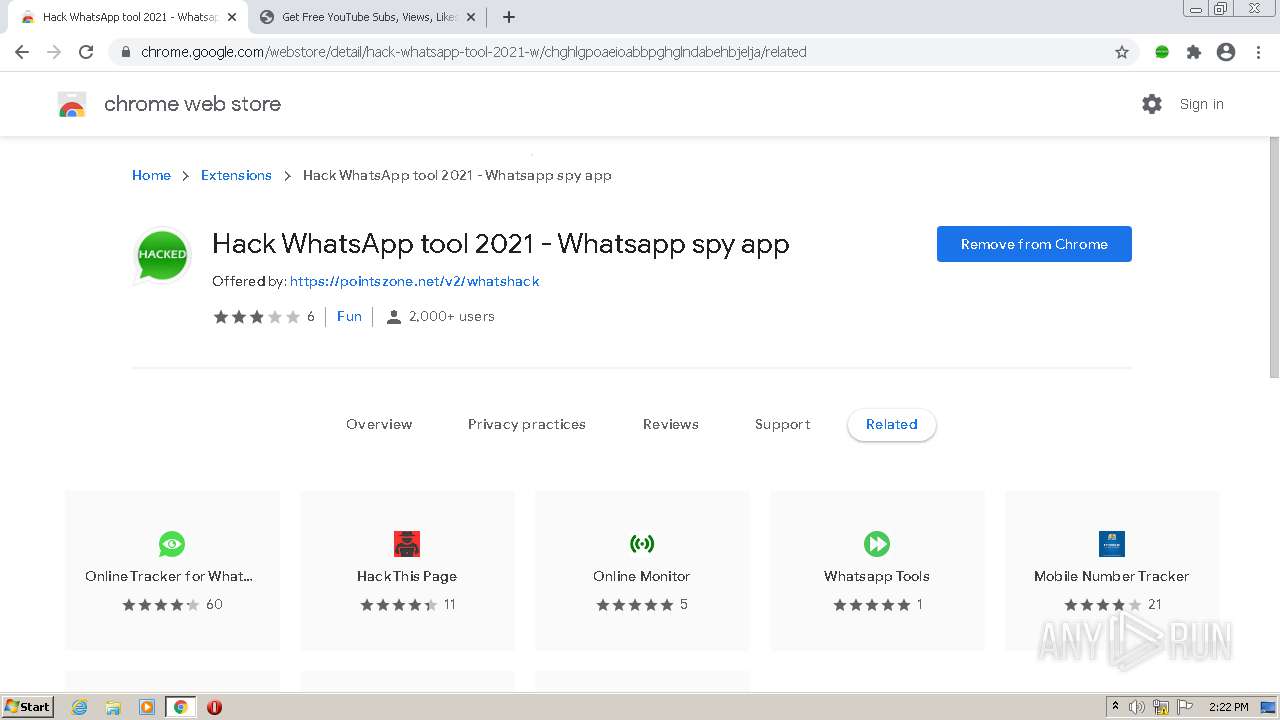The height and width of the screenshot is (720, 1280).
Task: Open Online Tracker for What... card title
Action: (169, 576)
